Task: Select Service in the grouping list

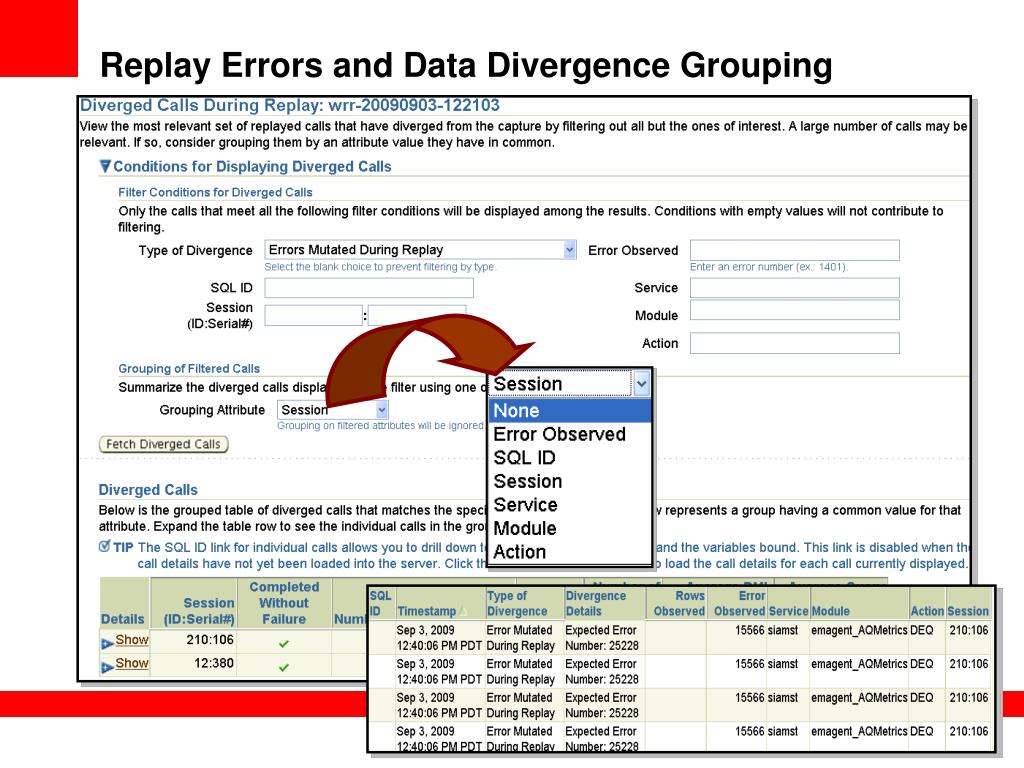Action: [x=570, y=505]
